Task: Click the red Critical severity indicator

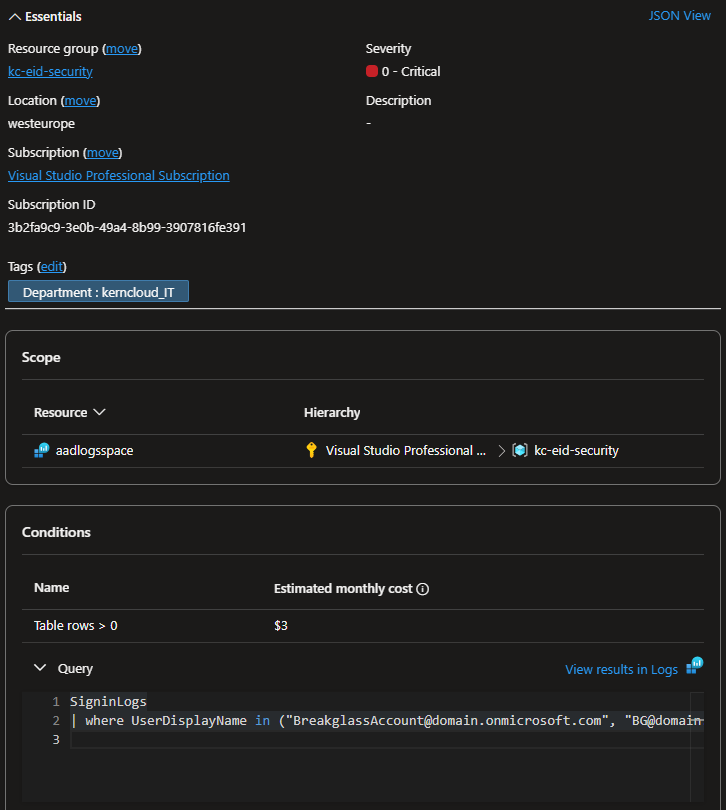Action: point(372,72)
